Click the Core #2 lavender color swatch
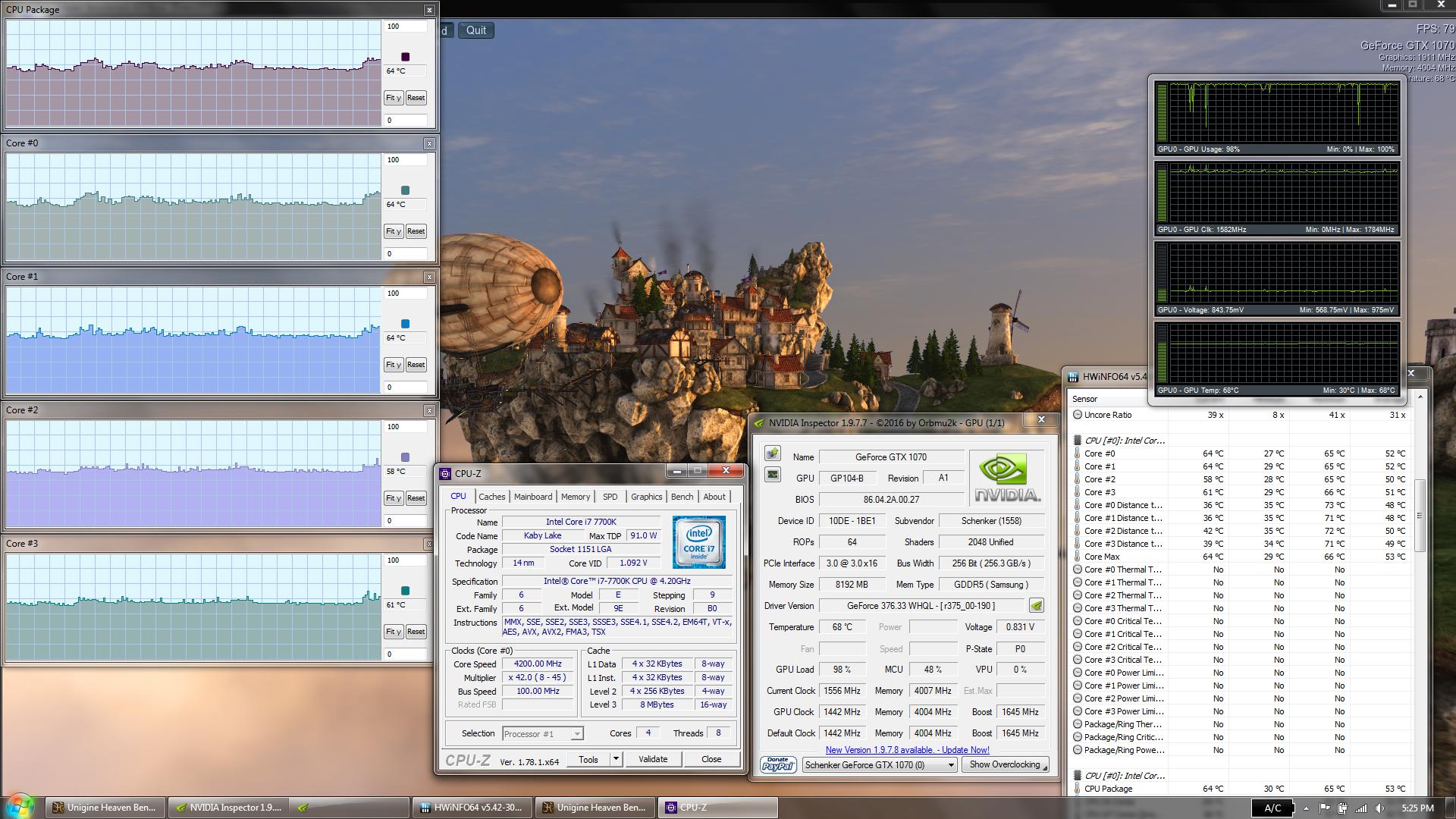 tap(405, 457)
